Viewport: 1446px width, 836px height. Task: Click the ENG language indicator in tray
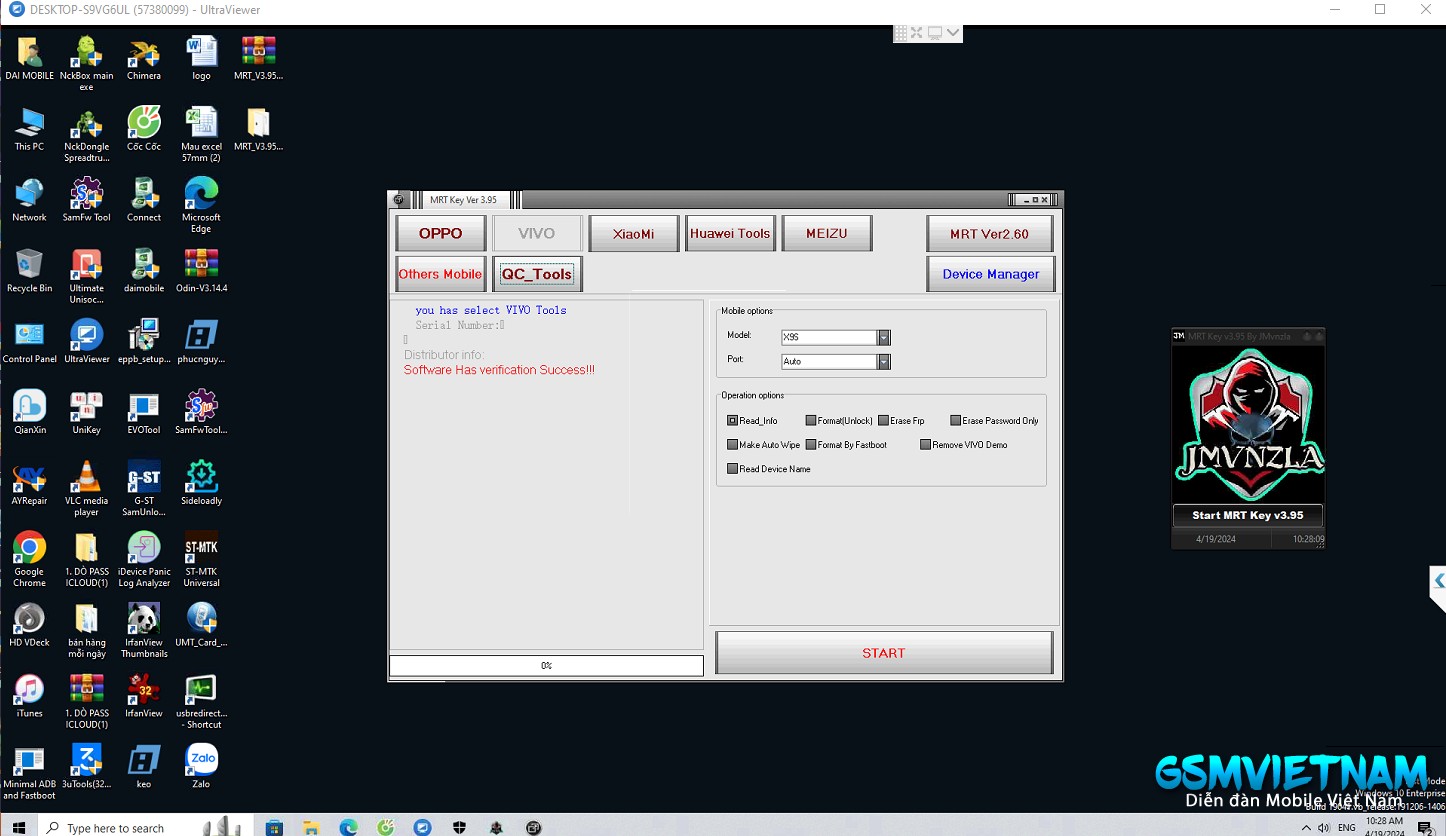click(x=1347, y=828)
